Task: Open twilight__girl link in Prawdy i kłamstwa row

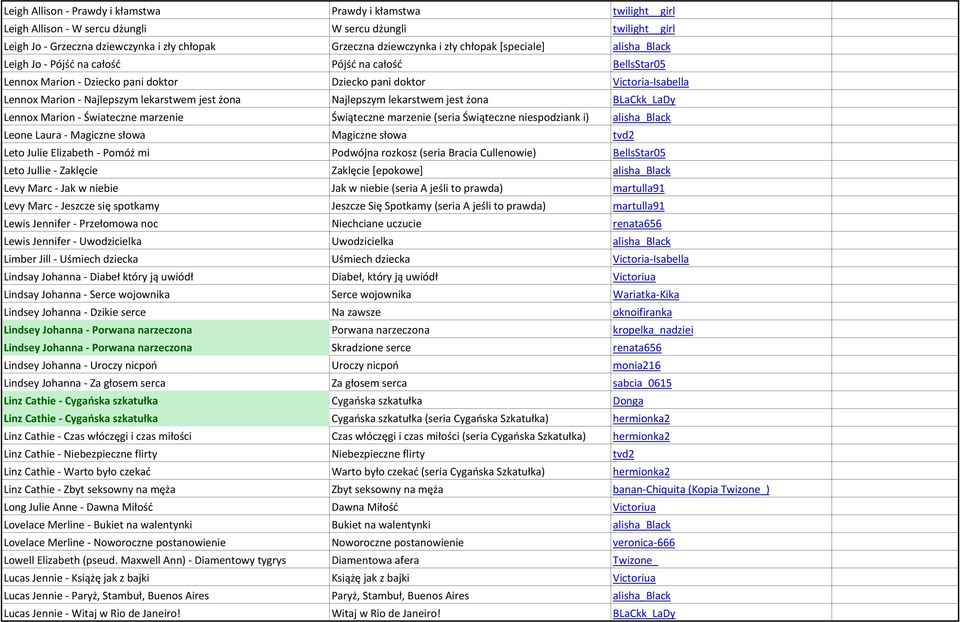Action: 643,11
